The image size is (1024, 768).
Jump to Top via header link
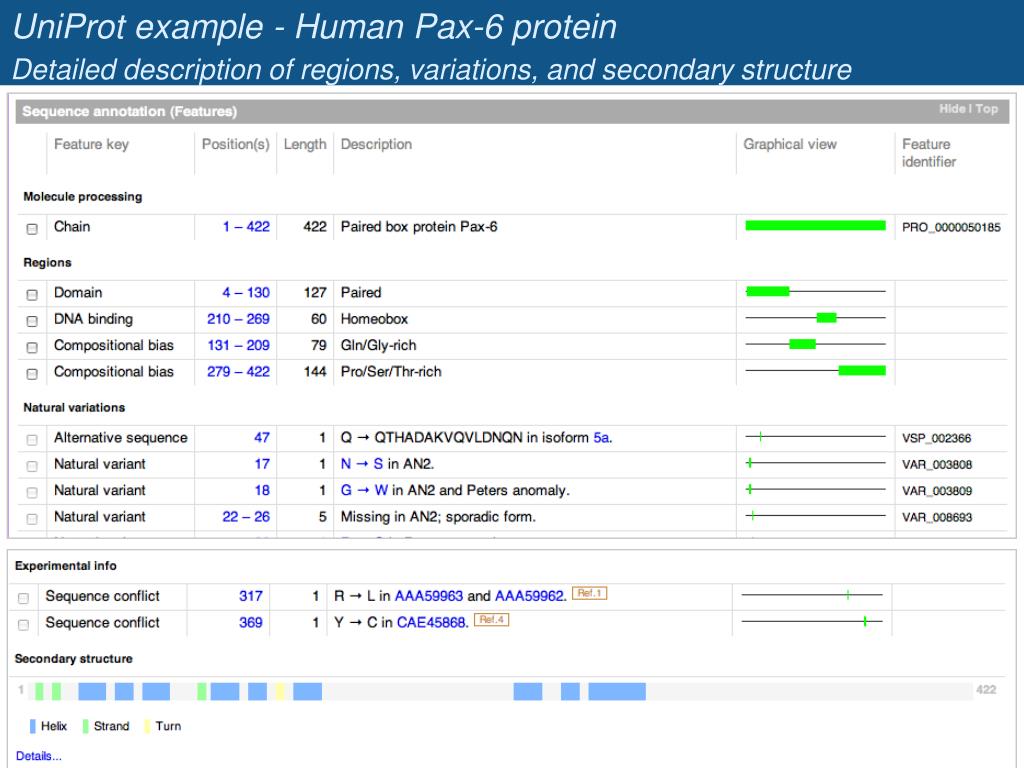tap(987, 109)
